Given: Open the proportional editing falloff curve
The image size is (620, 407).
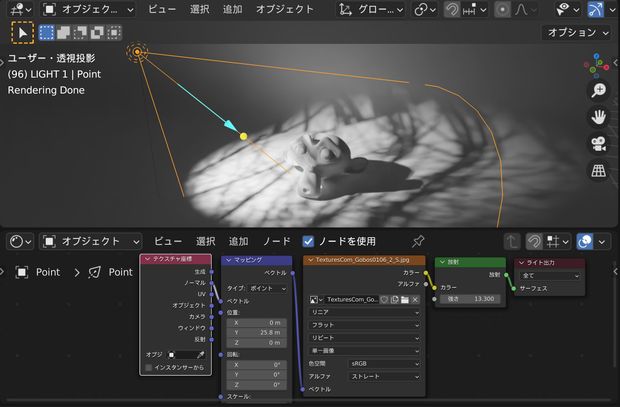Looking at the screenshot, I should 524,9.
